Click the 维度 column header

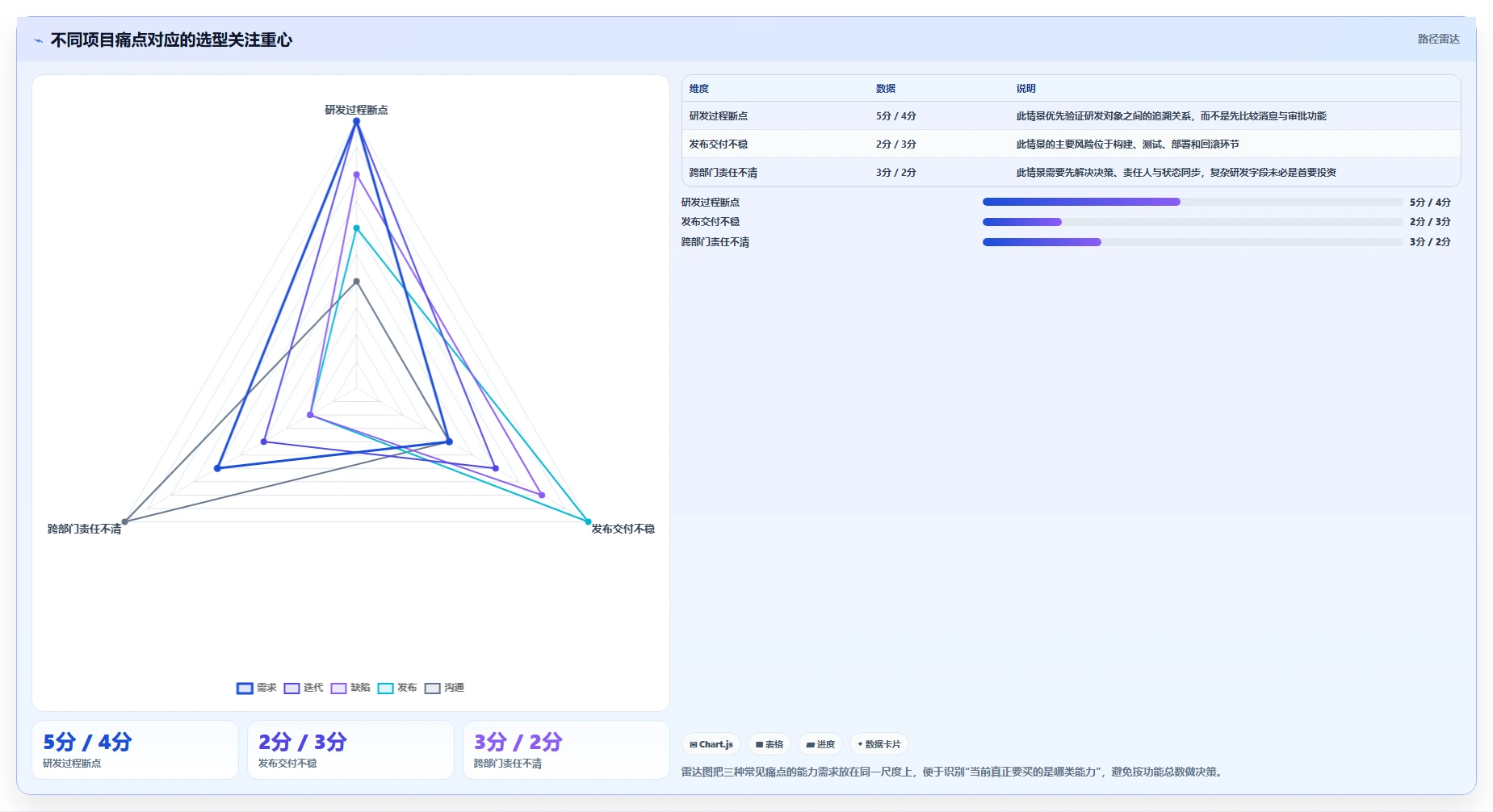(x=699, y=89)
